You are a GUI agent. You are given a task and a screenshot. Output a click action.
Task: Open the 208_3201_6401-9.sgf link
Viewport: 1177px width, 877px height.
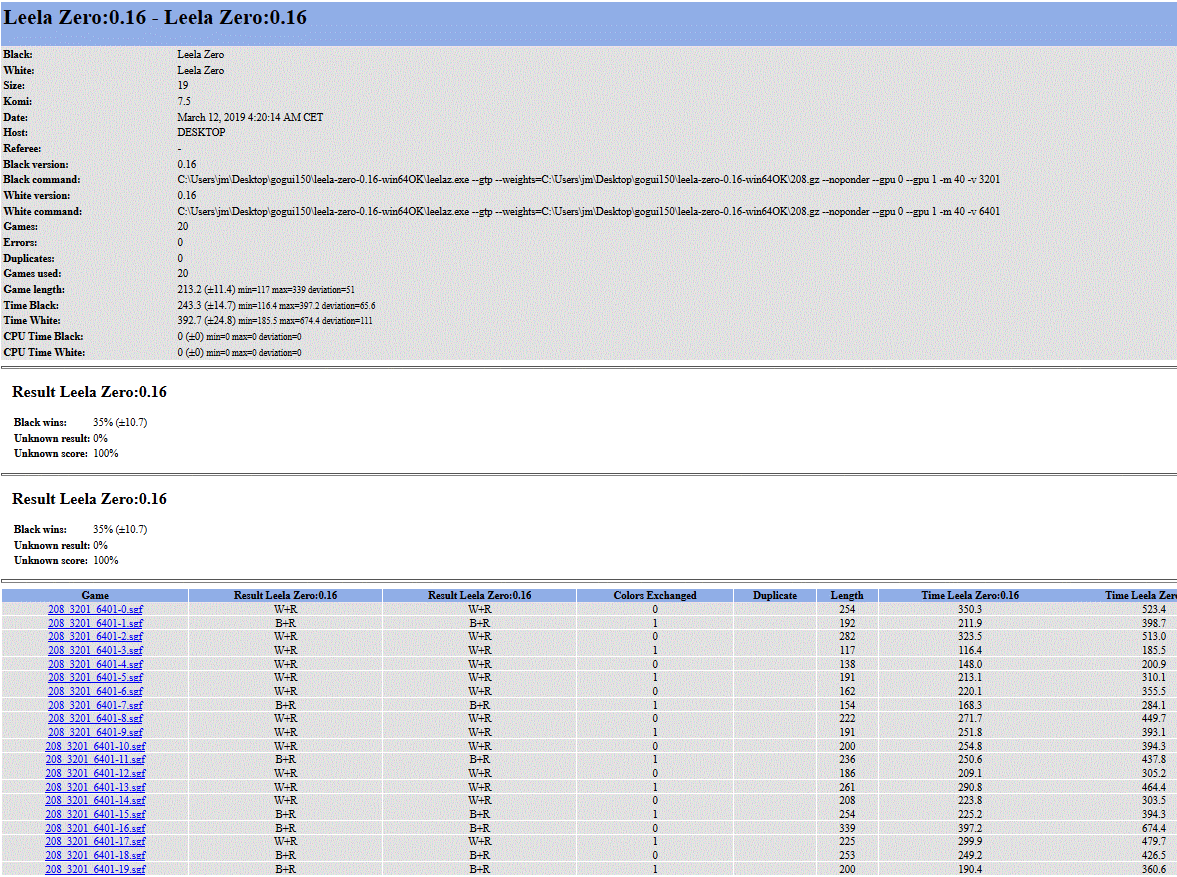point(95,732)
